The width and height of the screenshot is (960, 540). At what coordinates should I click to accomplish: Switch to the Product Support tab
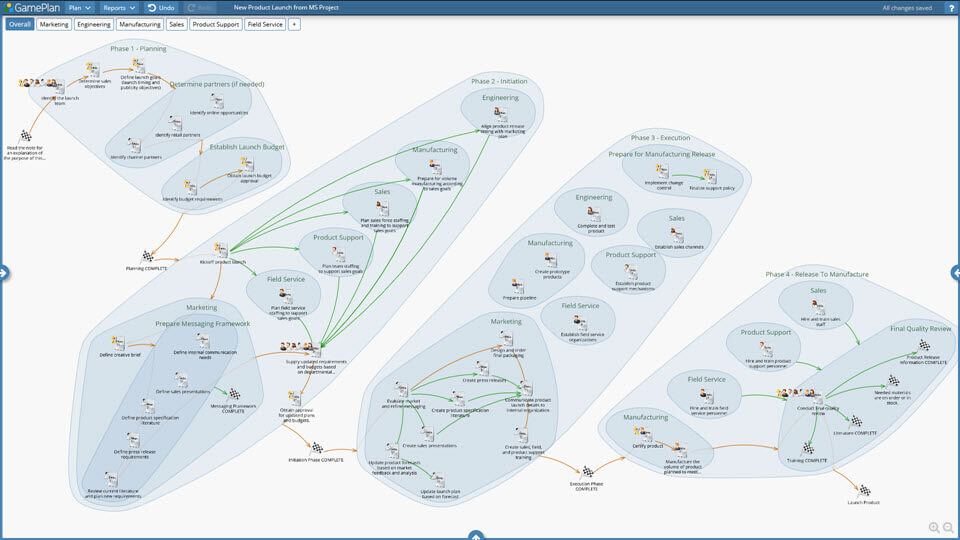[215, 24]
